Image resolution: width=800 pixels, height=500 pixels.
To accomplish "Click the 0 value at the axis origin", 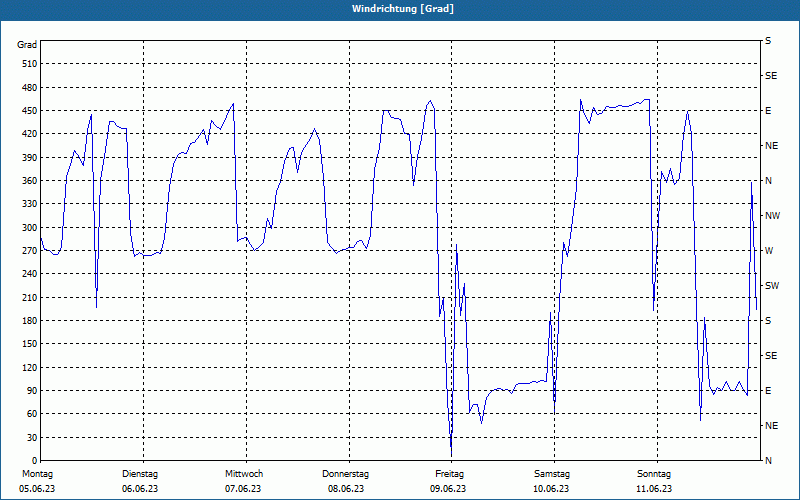I will click(35, 461).
